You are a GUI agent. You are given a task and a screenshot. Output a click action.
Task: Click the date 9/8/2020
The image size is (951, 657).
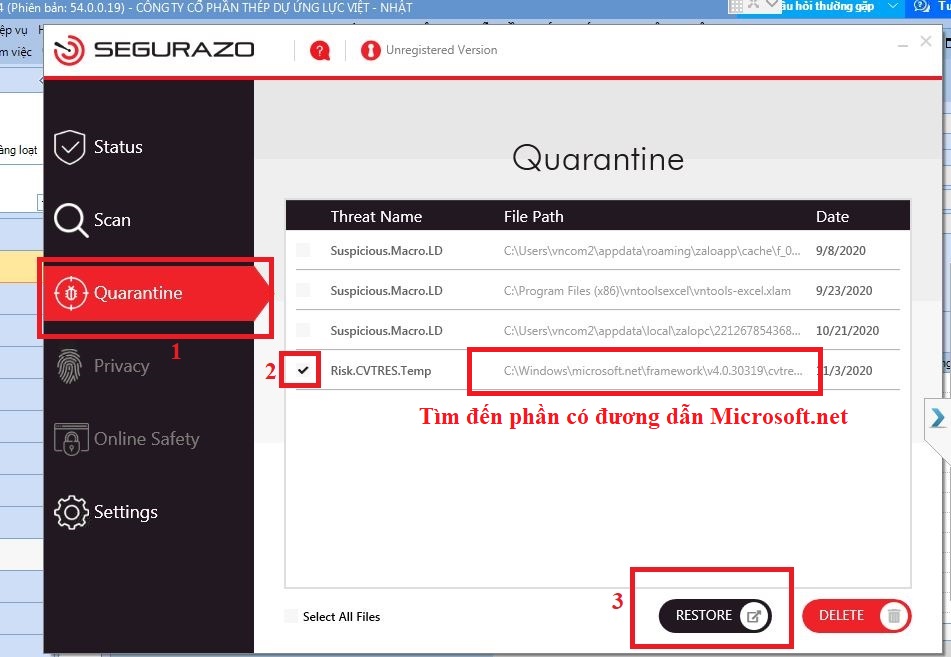[x=841, y=251]
